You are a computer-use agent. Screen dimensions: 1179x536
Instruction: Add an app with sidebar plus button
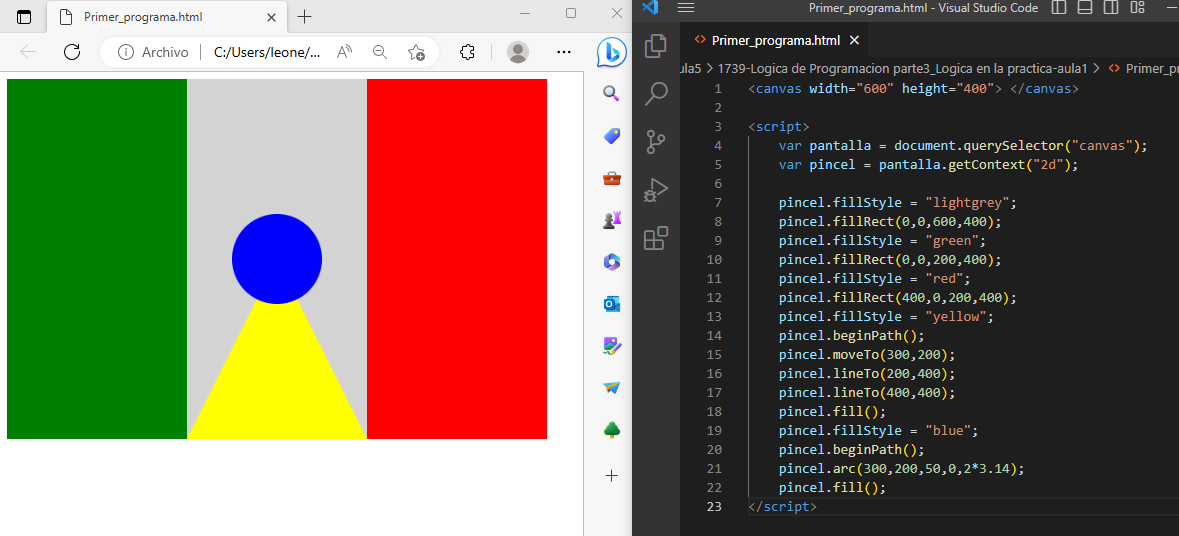click(611, 476)
